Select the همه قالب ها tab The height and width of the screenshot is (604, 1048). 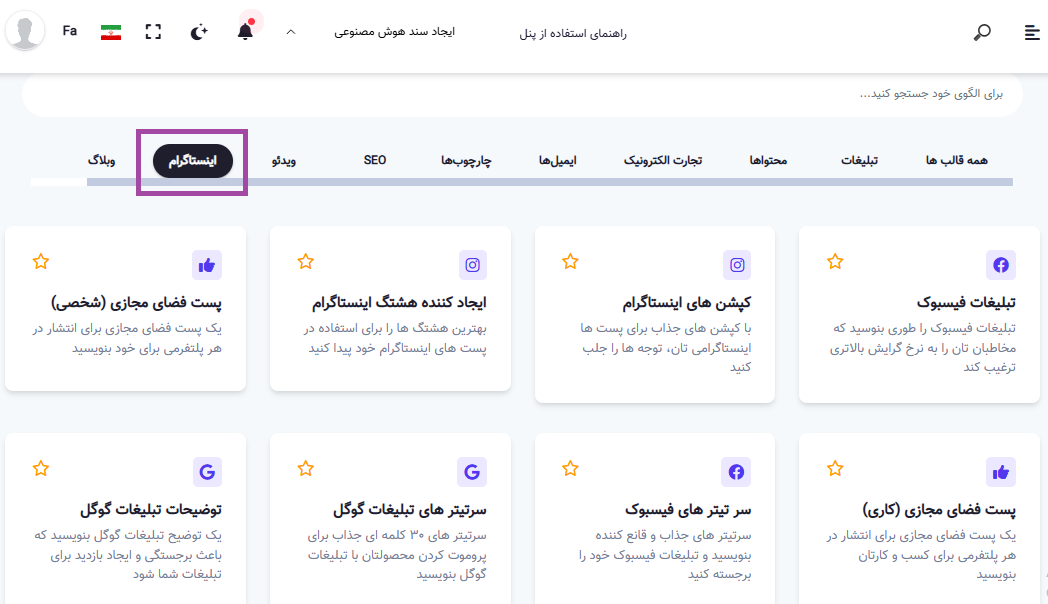pos(956,160)
